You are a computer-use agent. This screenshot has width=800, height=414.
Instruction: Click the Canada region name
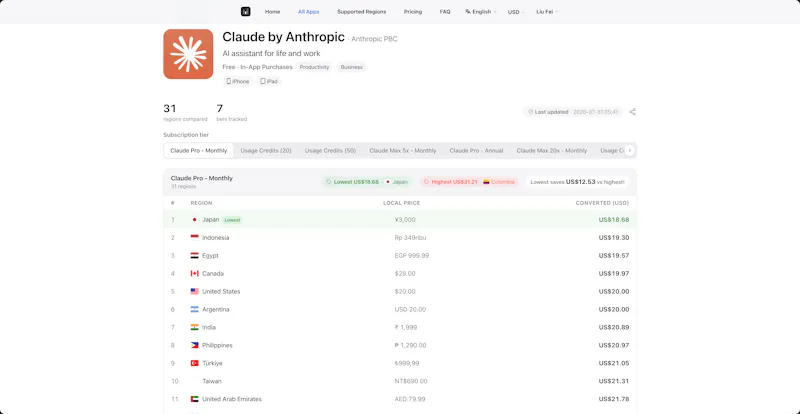tap(213, 274)
